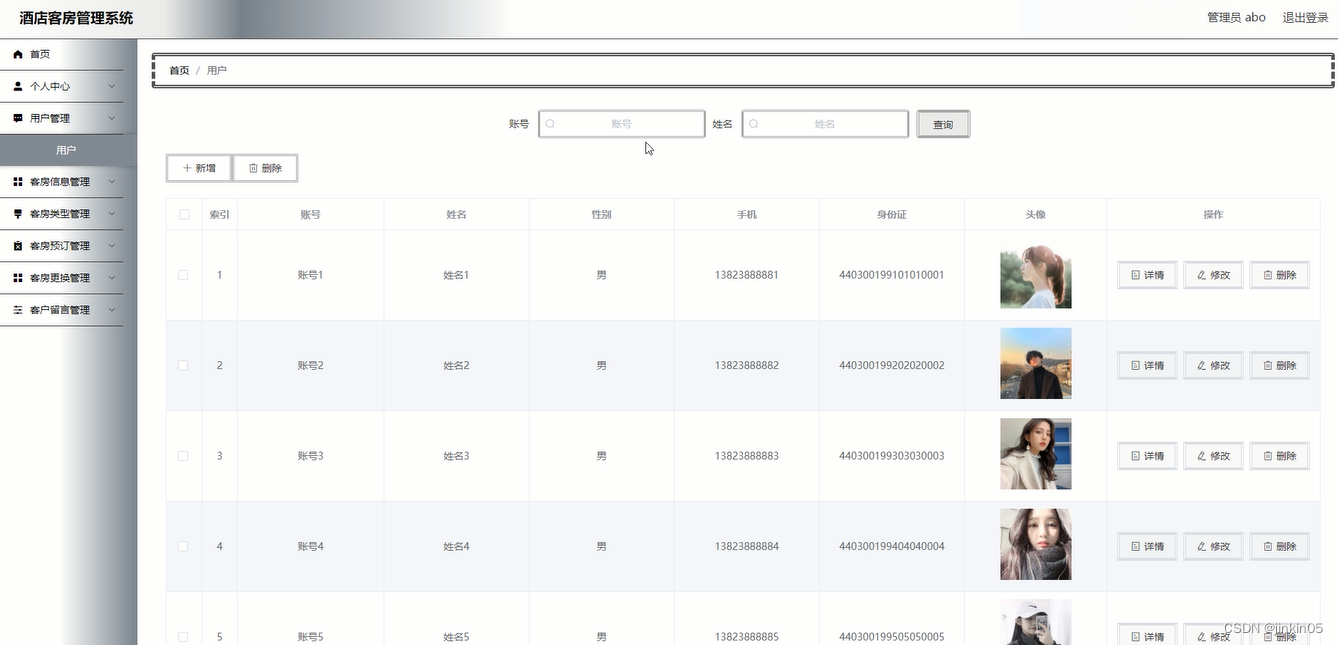1338x645 pixels.
Task: Expand 客房信息管理 using its chevron arrow
Action: pos(112,182)
